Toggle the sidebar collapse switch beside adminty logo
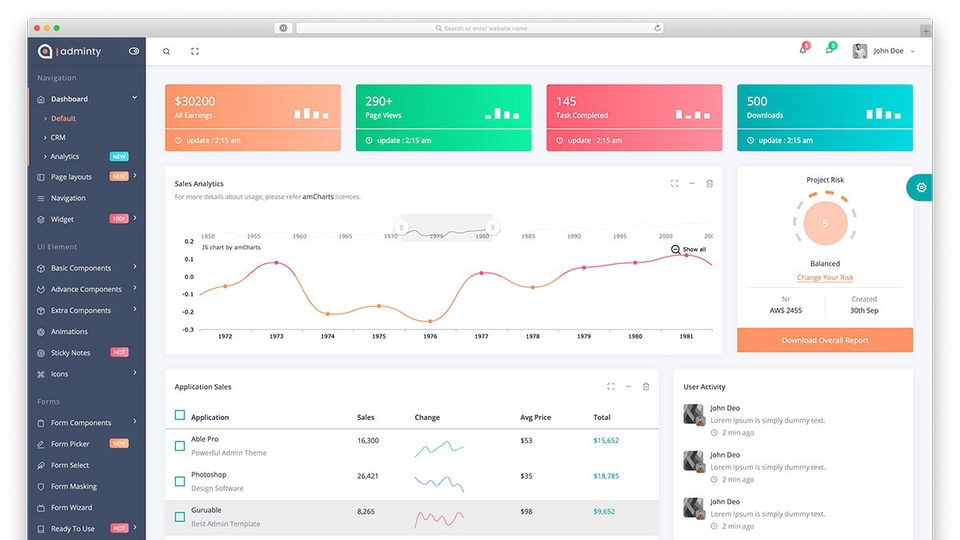 coord(133,51)
